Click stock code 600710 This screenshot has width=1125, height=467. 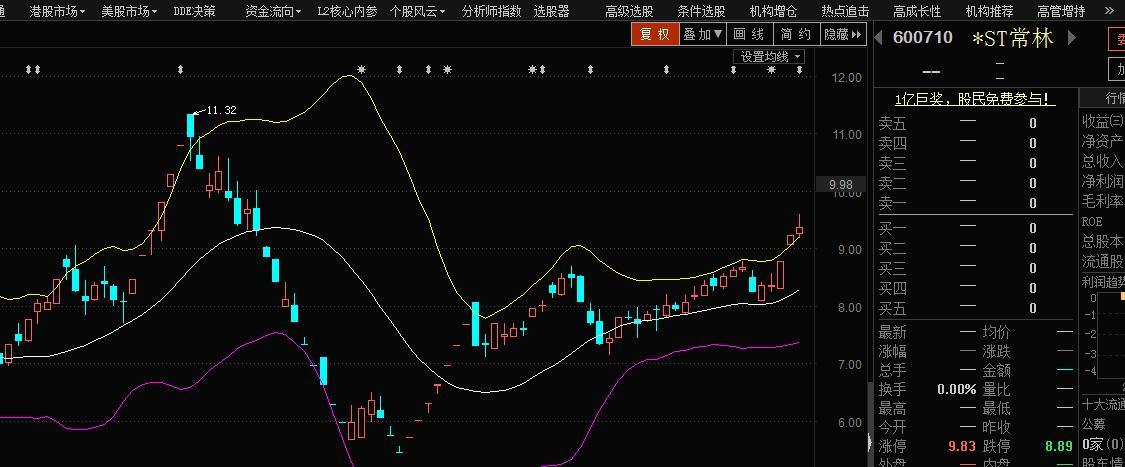coord(923,38)
